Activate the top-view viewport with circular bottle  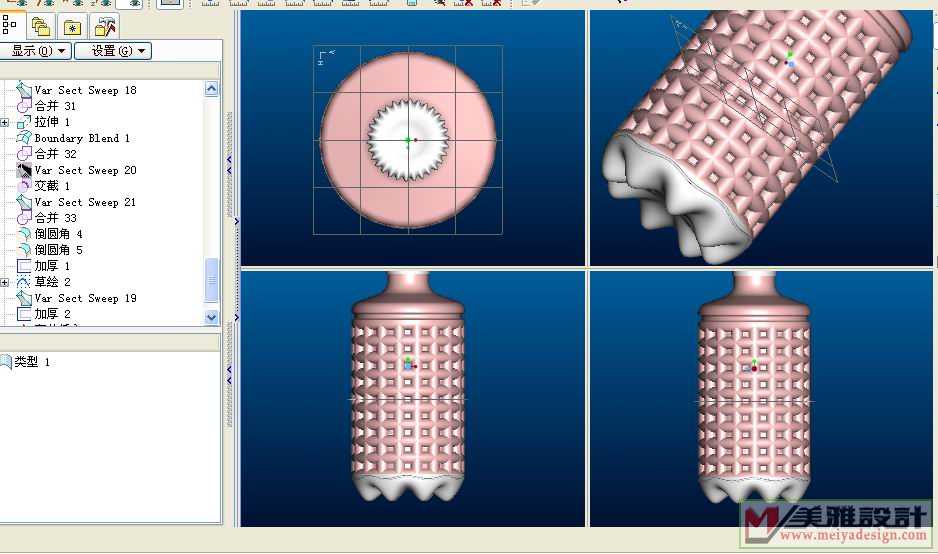(x=413, y=138)
